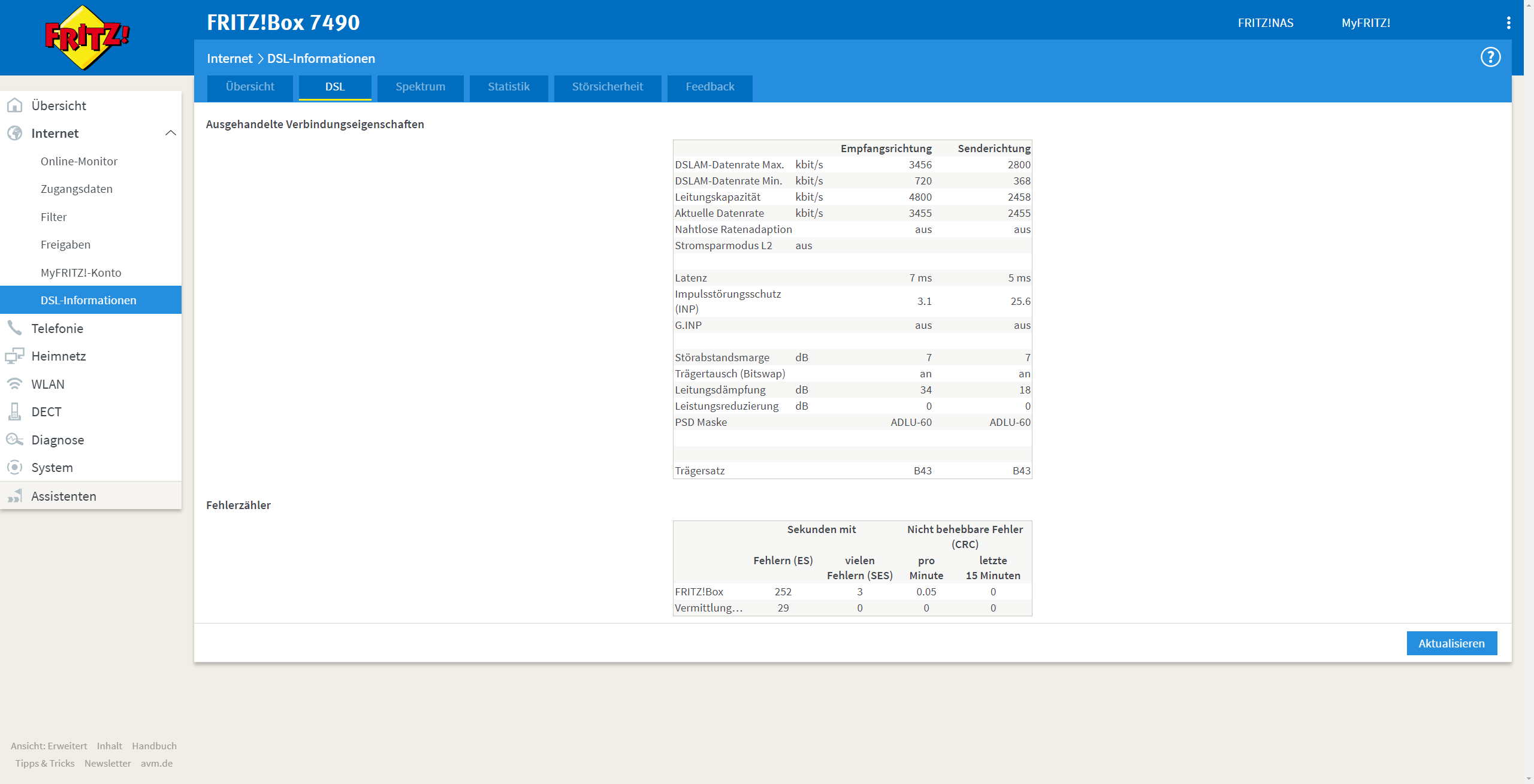Open the help question mark icon
The image size is (1534, 784).
coord(1490,57)
